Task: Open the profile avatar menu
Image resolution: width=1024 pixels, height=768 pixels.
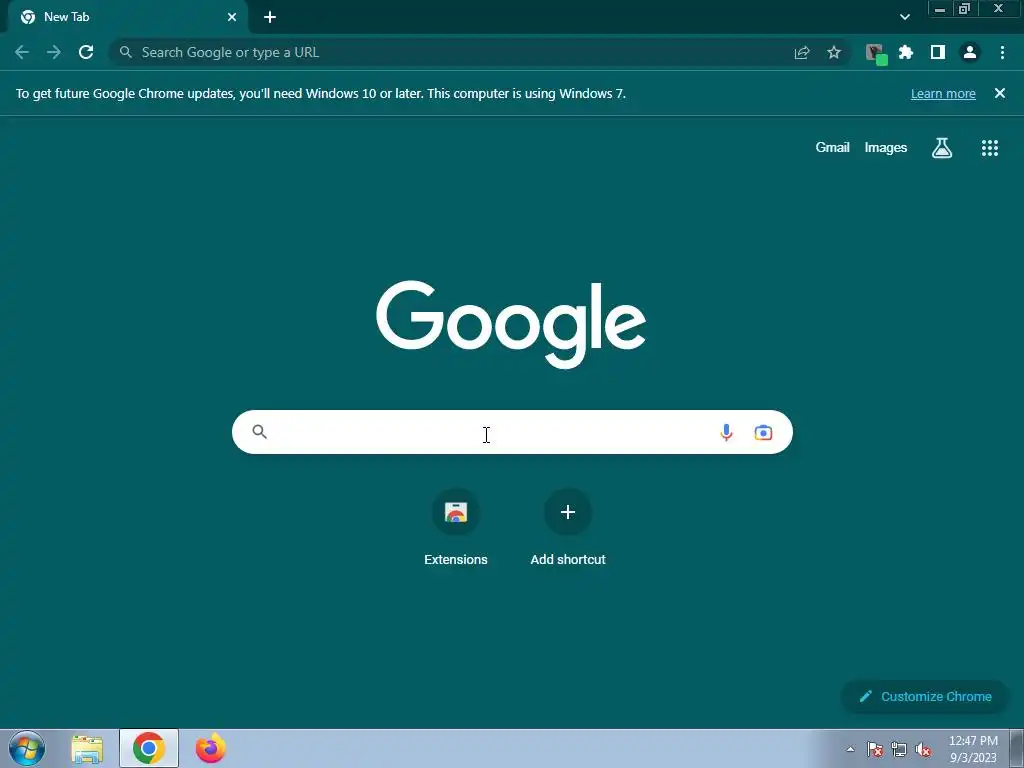Action: coord(970,52)
